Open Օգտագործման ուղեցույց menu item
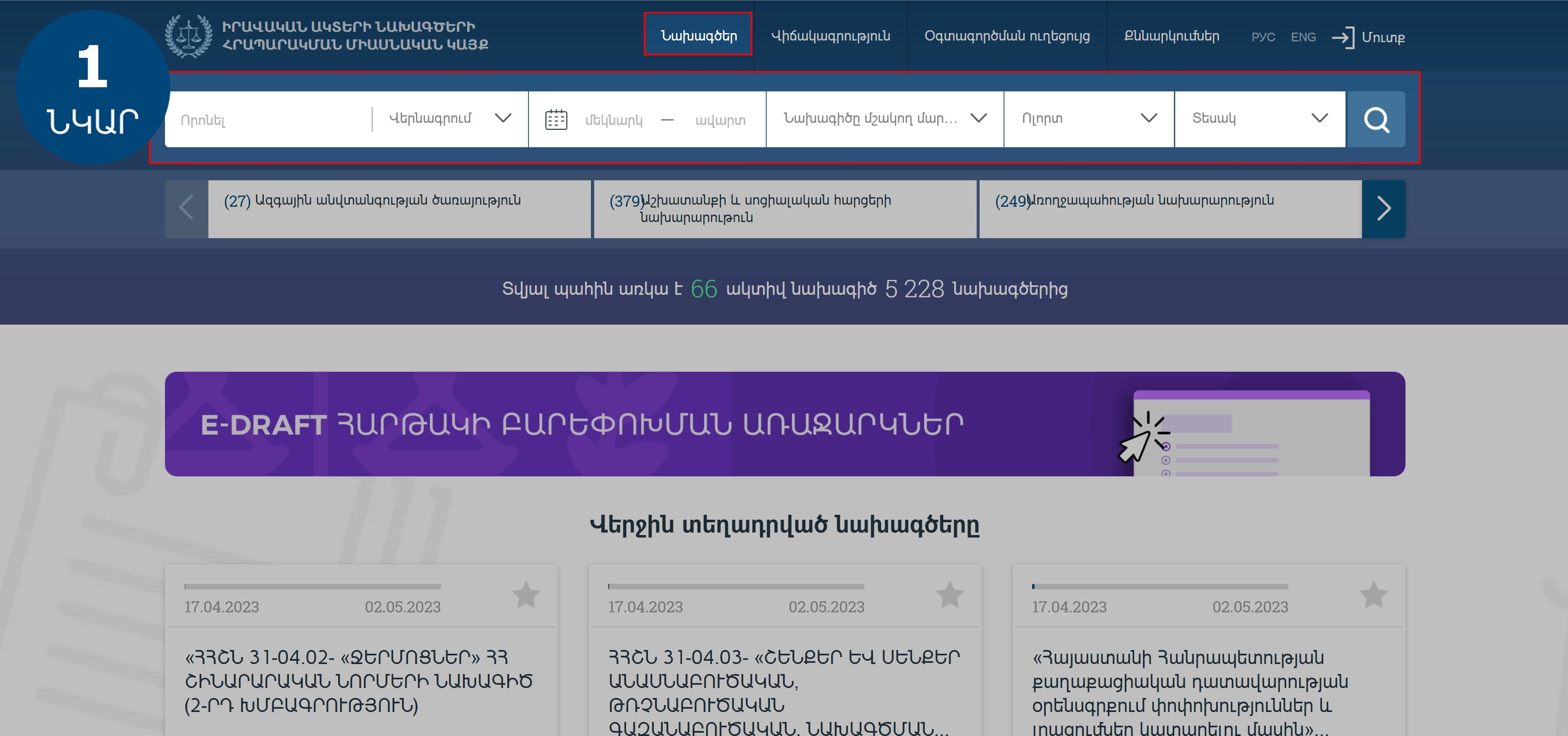 (1007, 36)
